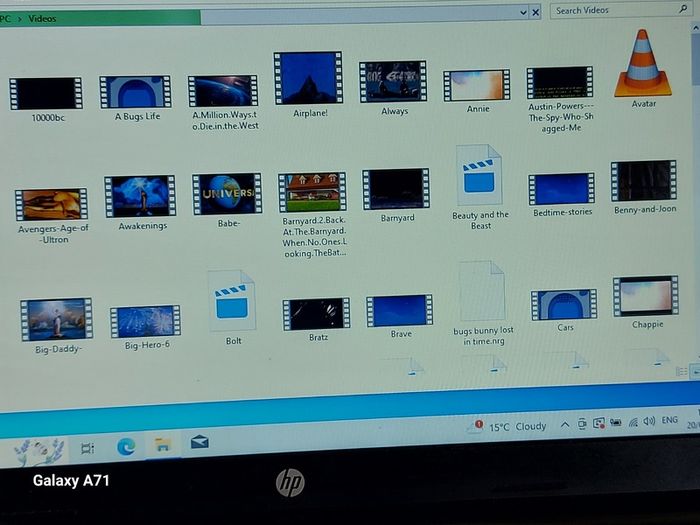
Task: Click the Videos breadcrumb in address bar
Action: 42,19
